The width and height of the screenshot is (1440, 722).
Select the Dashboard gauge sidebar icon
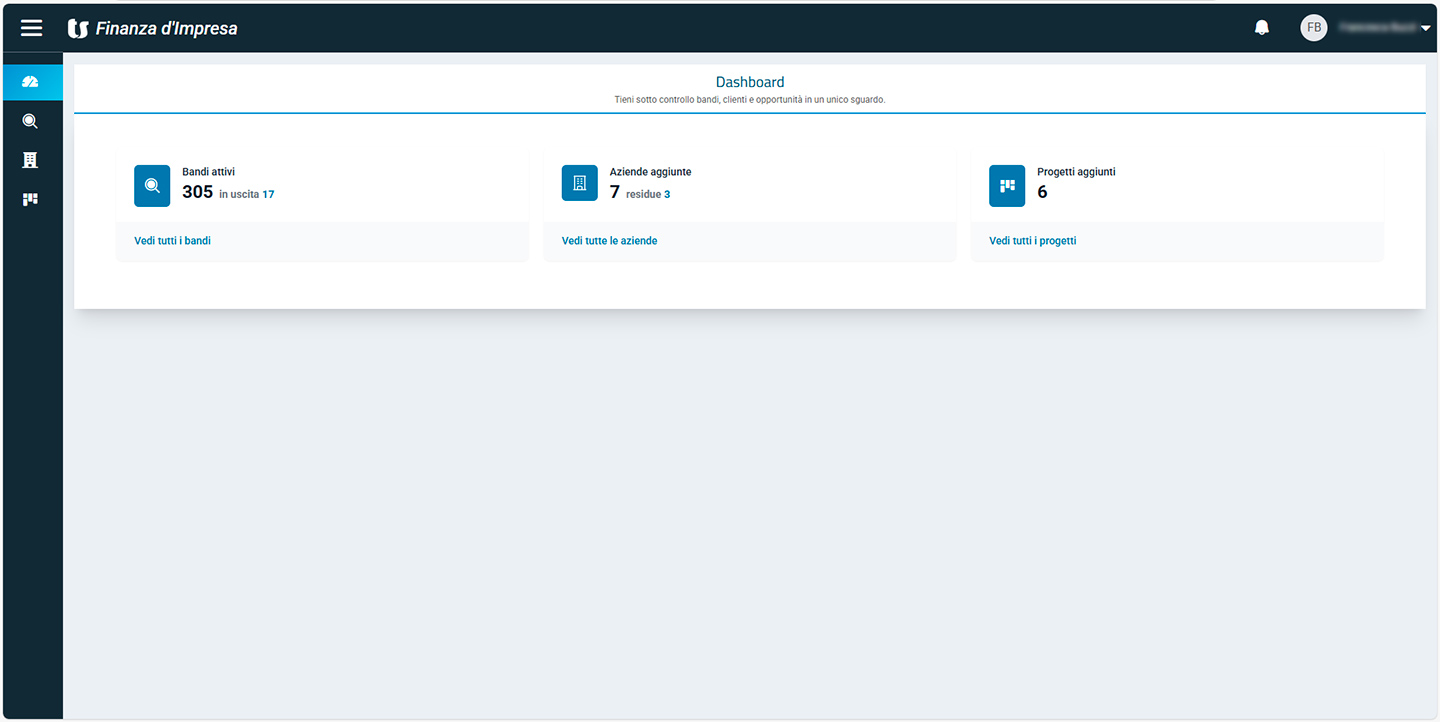pyautogui.click(x=30, y=82)
